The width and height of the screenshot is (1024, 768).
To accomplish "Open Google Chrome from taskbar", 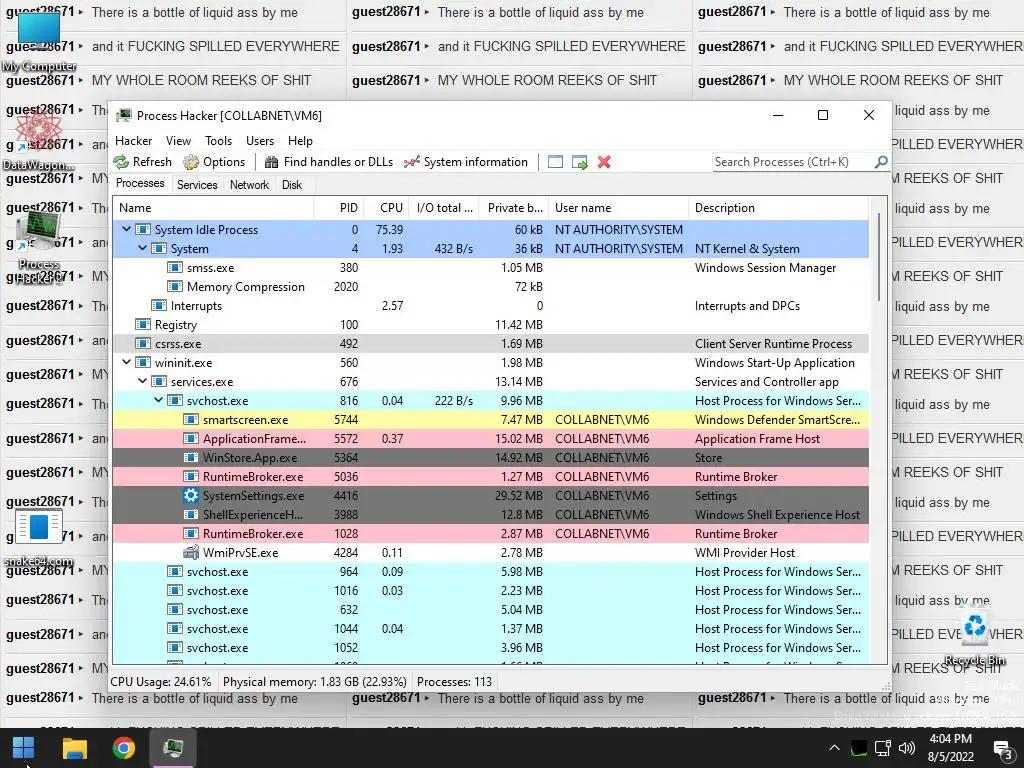I will coord(123,748).
